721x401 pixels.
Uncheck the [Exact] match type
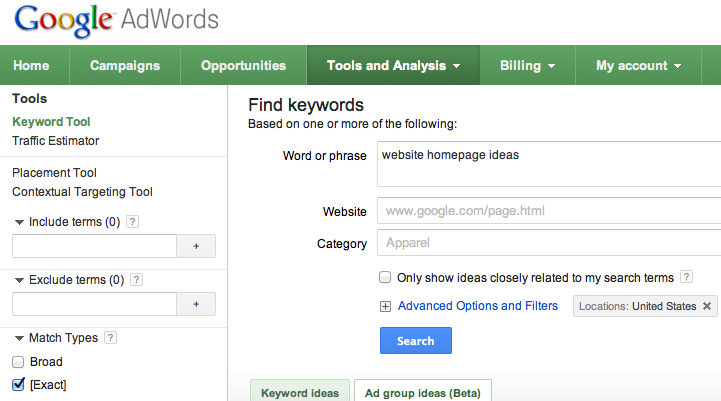click(x=18, y=384)
